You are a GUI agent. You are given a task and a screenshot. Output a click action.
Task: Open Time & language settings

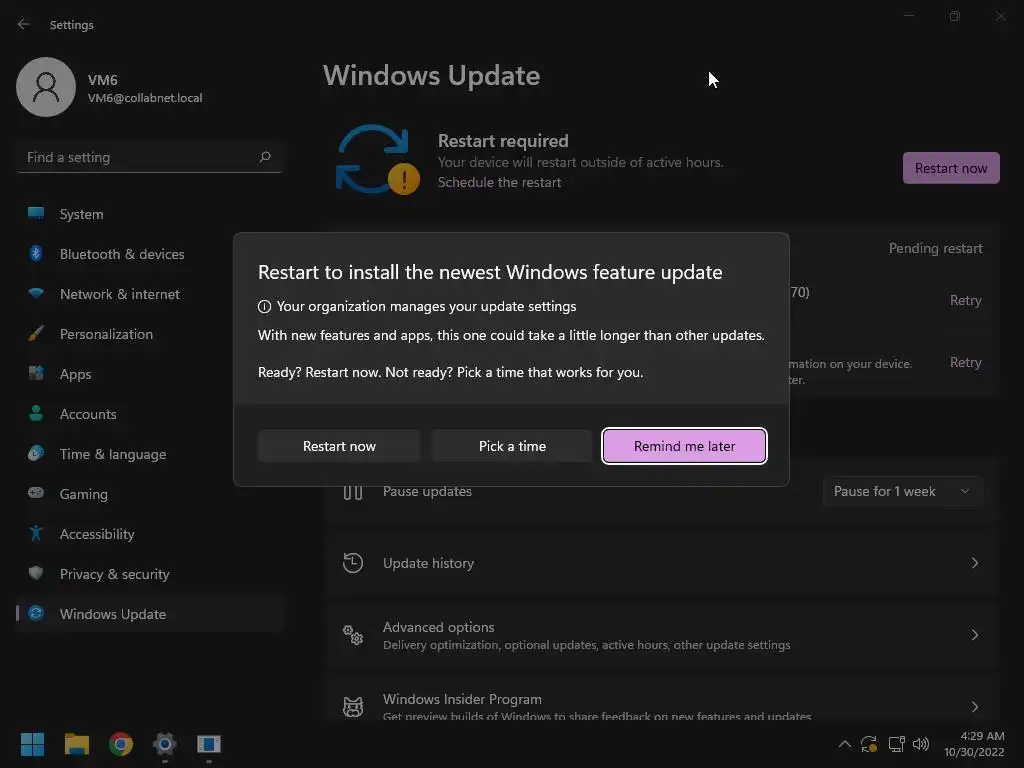click(150, 454)
